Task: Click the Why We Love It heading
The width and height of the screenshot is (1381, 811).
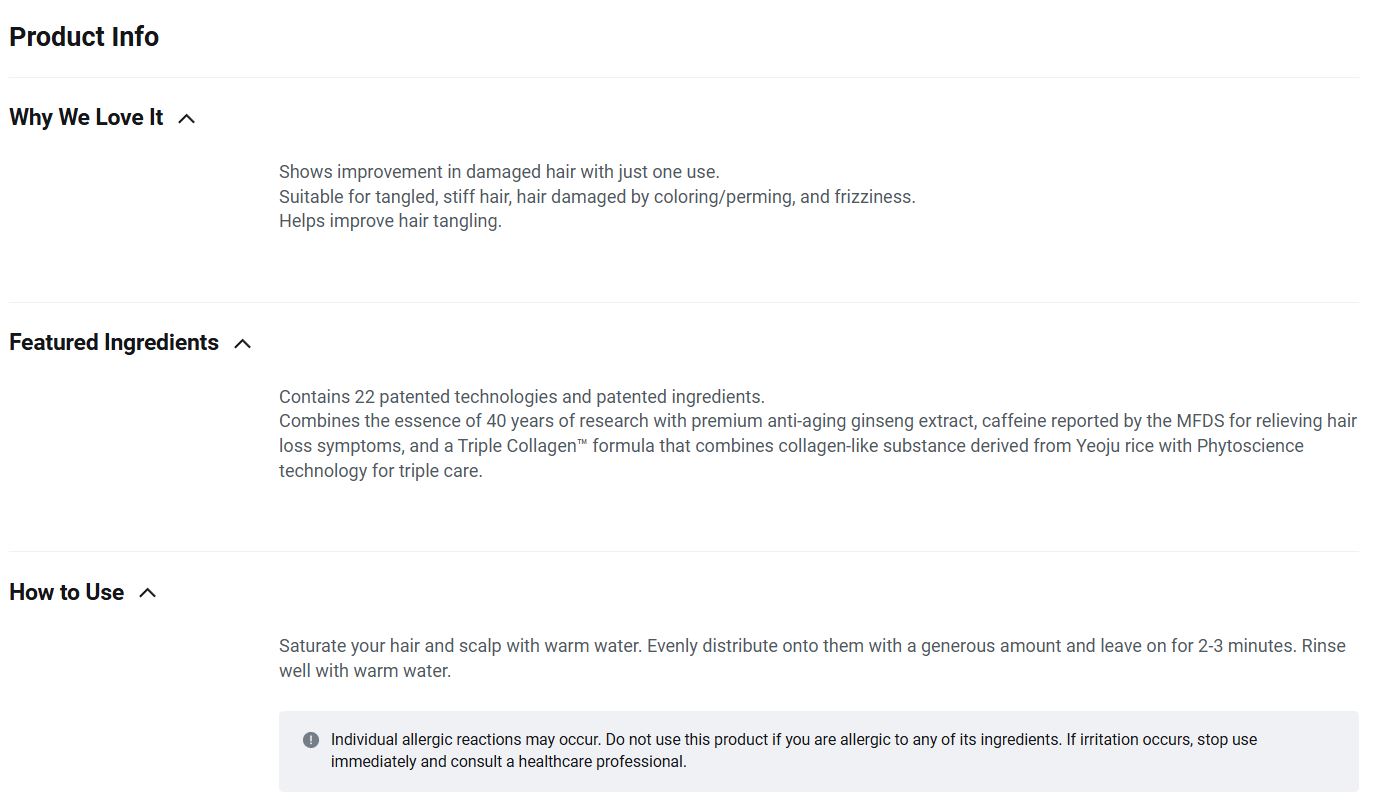Action: click(x=86, y=118)
